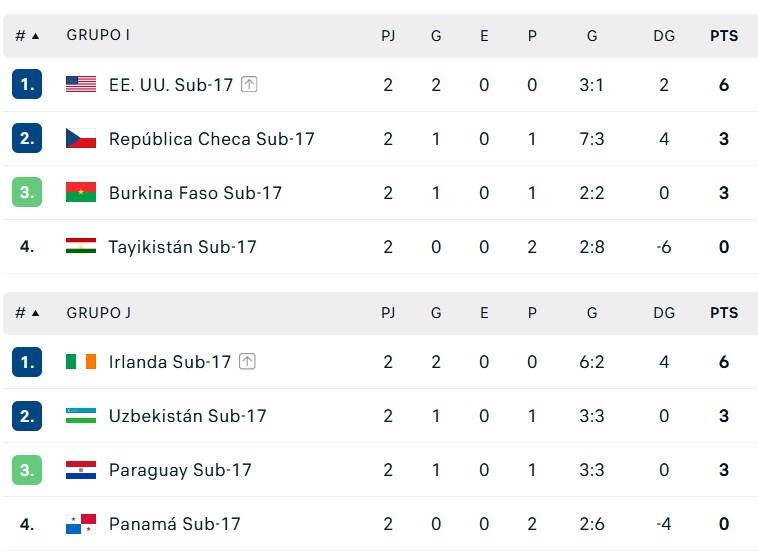Click the Uzbekistan flag icon
The width and height of the screenshot is (758, 554).
(81, 416)
